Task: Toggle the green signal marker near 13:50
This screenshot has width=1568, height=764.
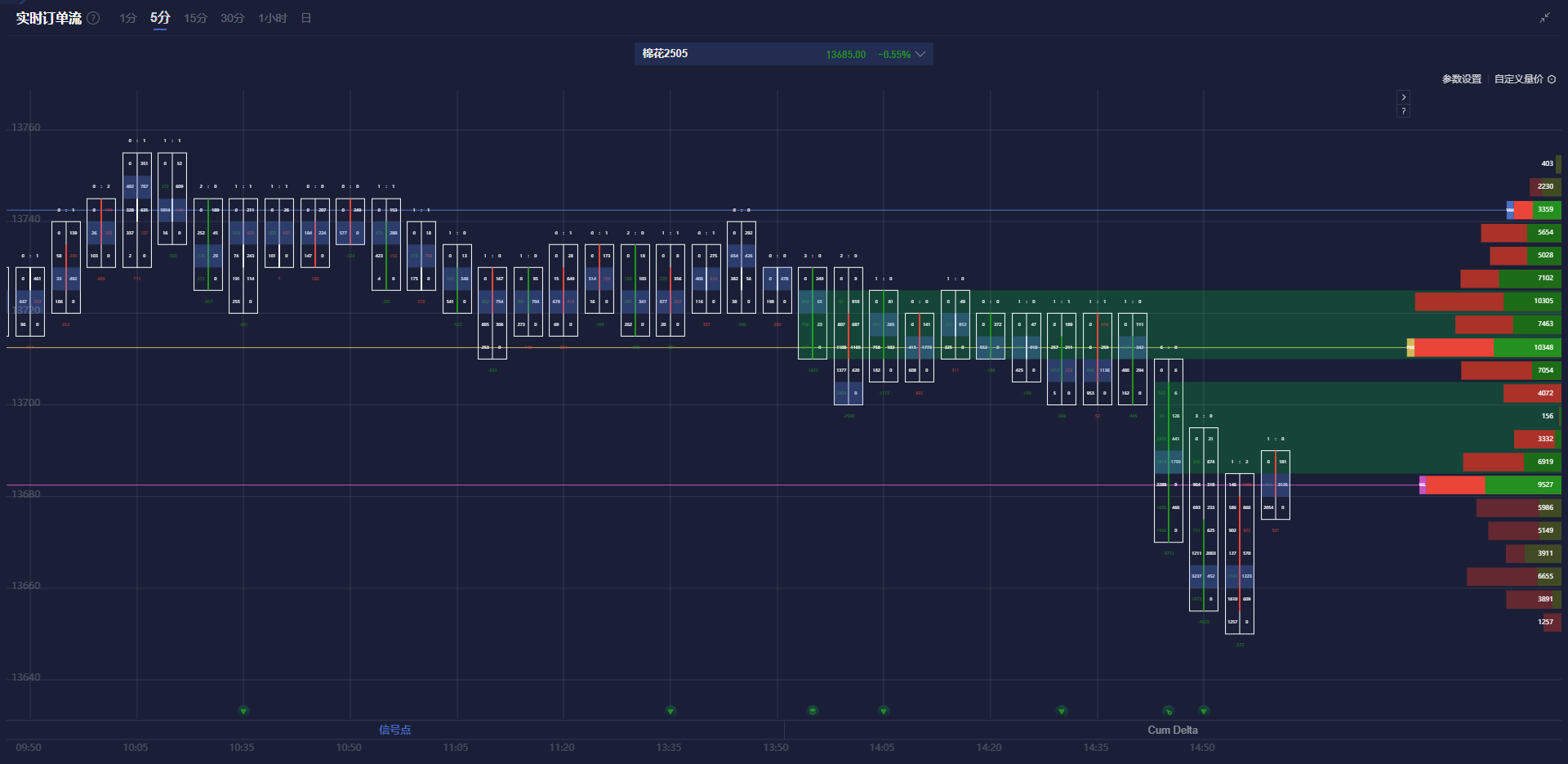Action: coord(812,711)
